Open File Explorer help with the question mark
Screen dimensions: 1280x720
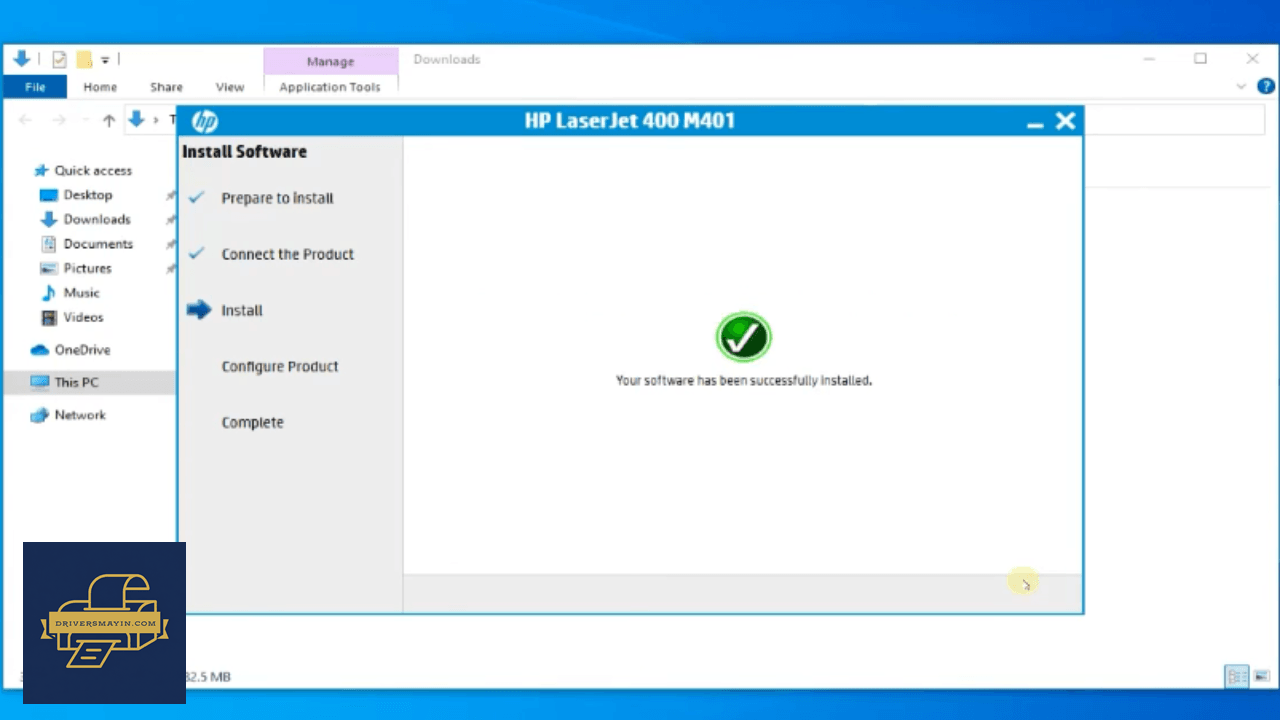[1266, 87]
